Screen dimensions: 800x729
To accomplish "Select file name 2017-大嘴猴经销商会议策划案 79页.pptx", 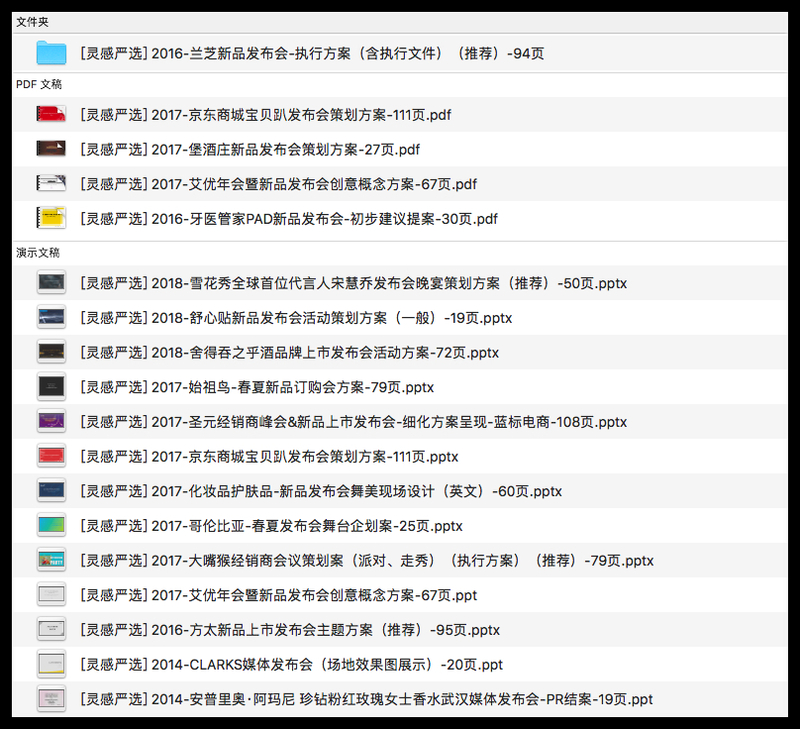I will pos(367,561).
